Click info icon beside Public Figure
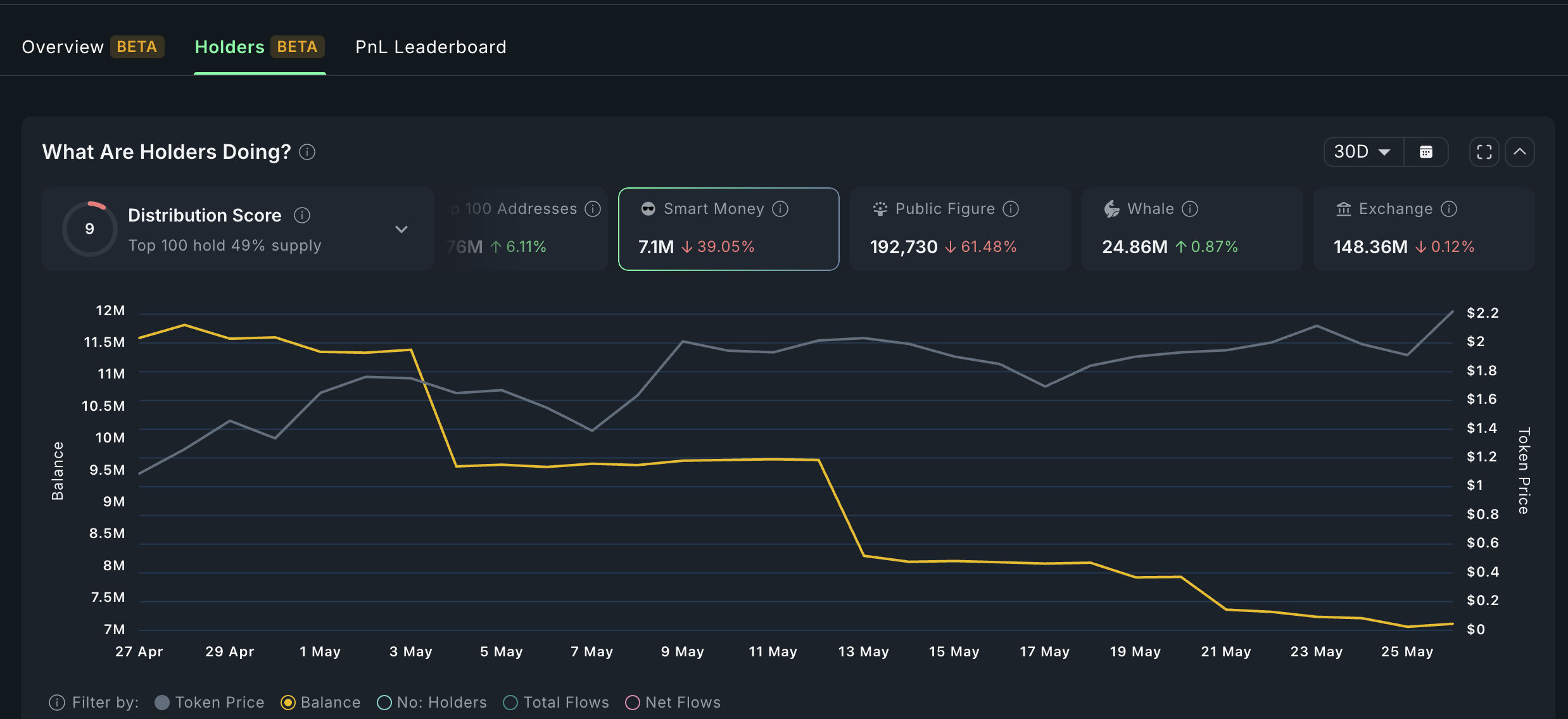Viewport: 1568px width, 719px height. pos(1011,209)
